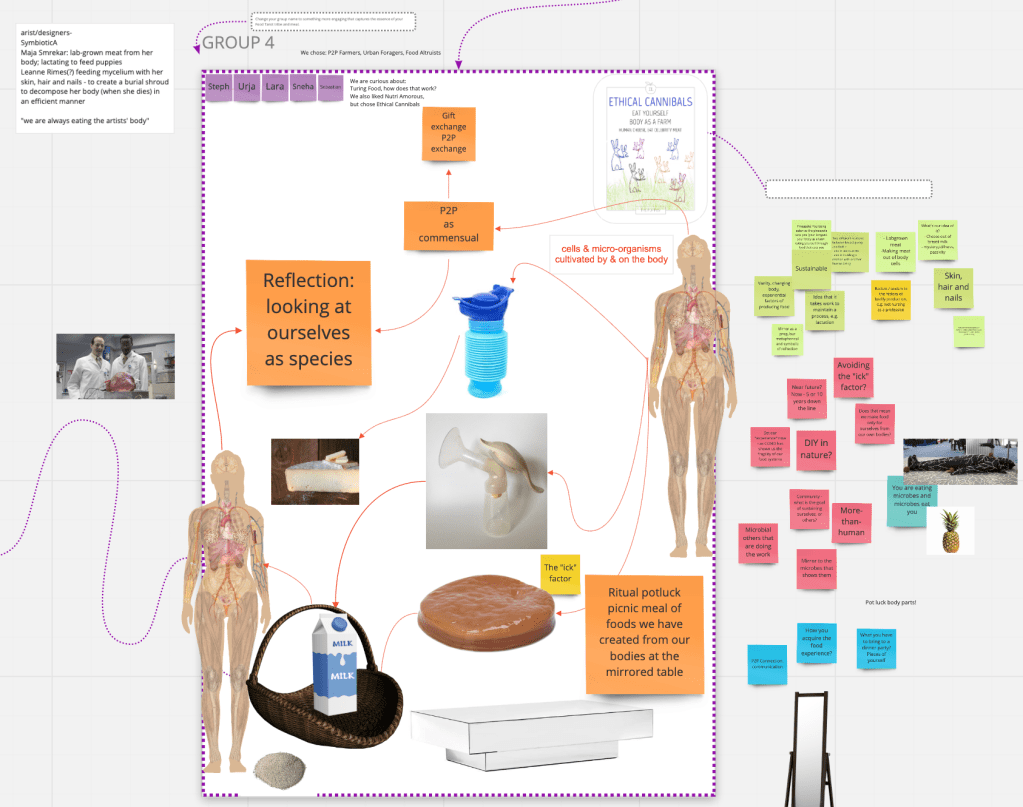Select the green Skin, hair and nails note

tap(953, 288)
